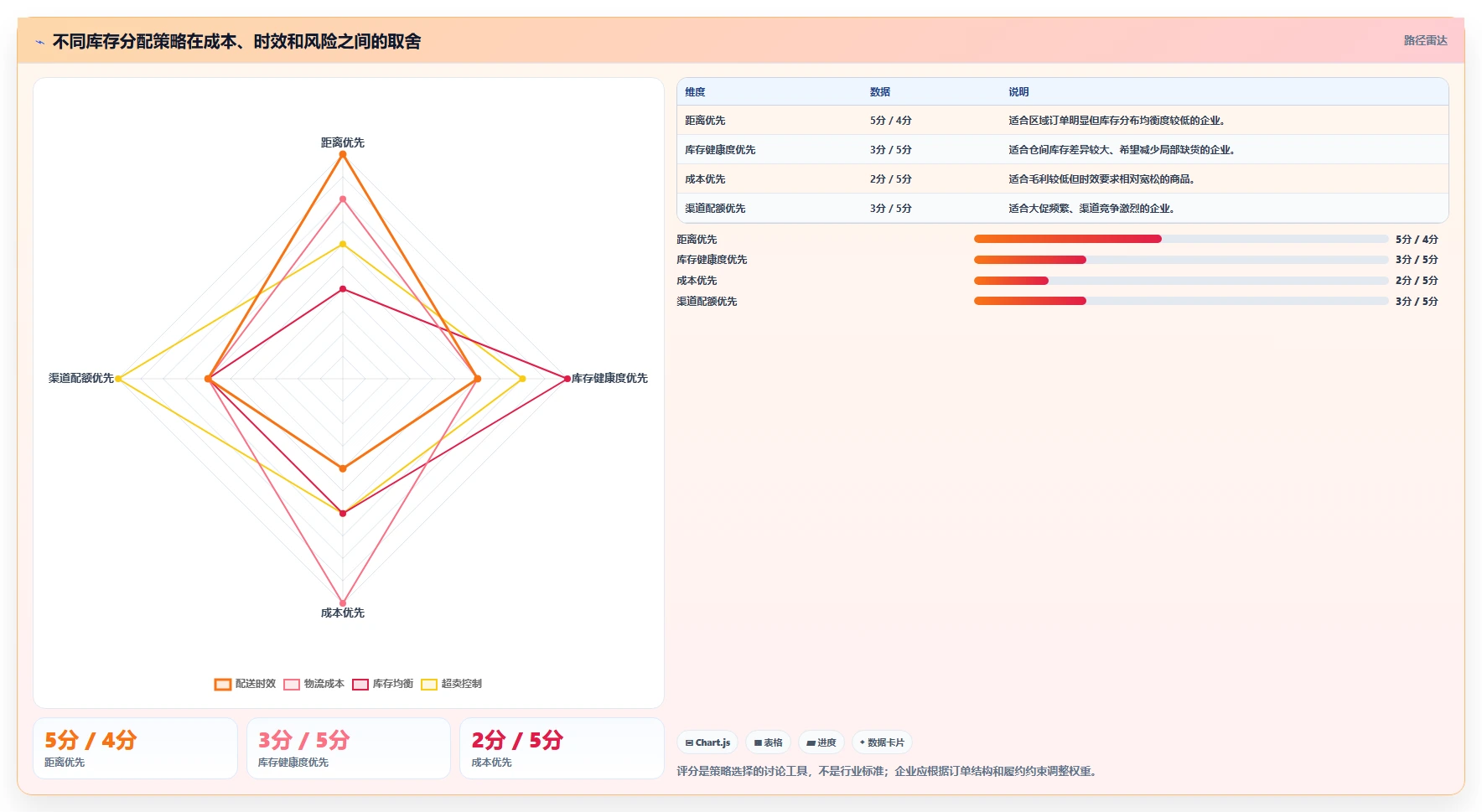The image size is (1482, 812).
Task: Click the yellow data point beside the 渠道配额优先 axis label
Action: [118, 379]
